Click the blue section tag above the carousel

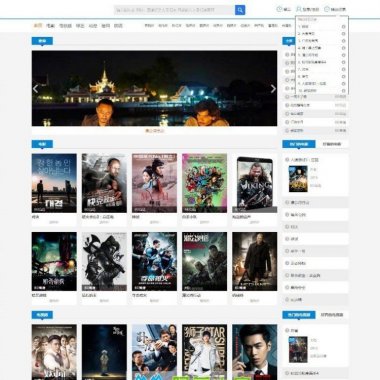pos(42,41)
